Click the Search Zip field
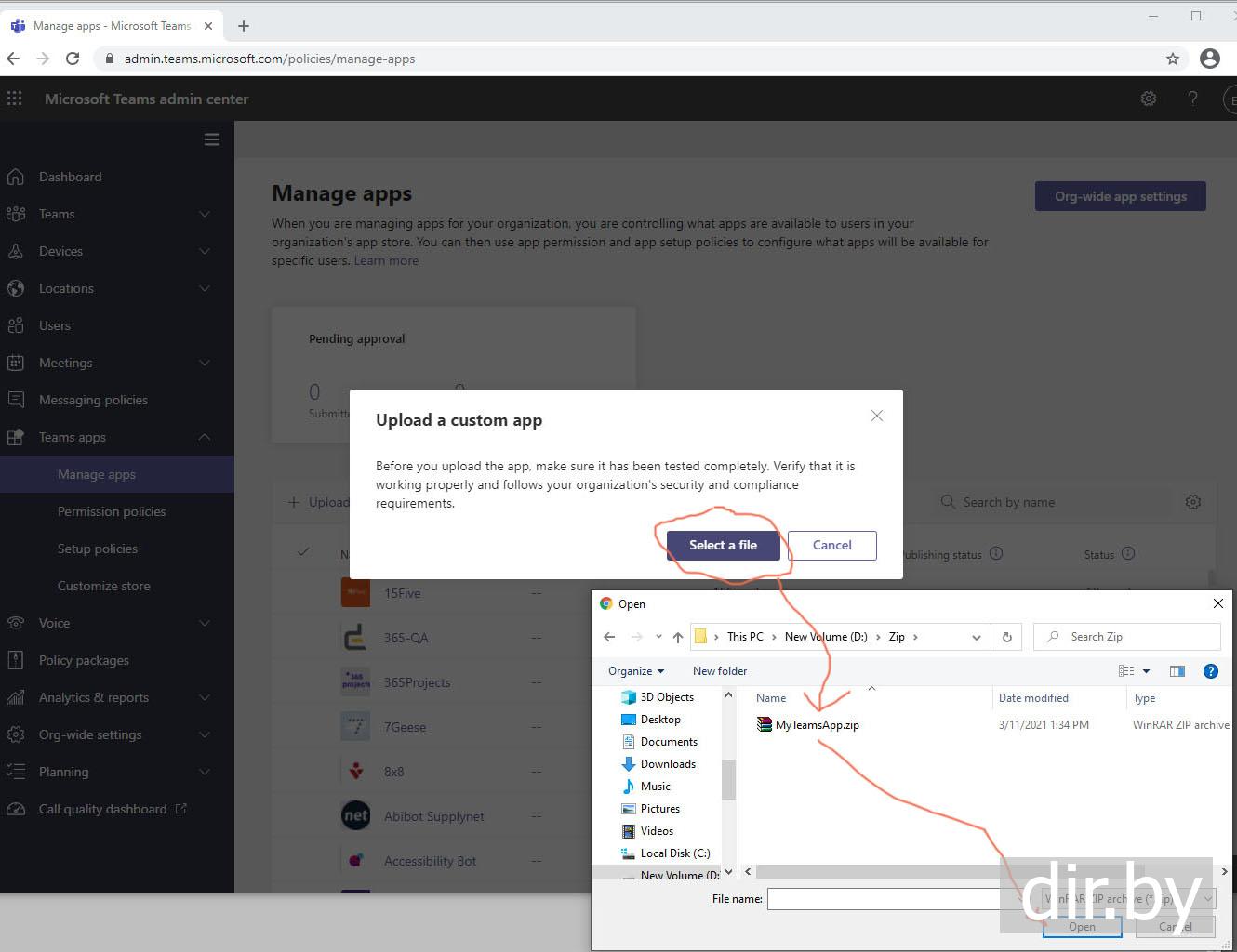Screen dimensions: 1237x952 click(1127, 637)
